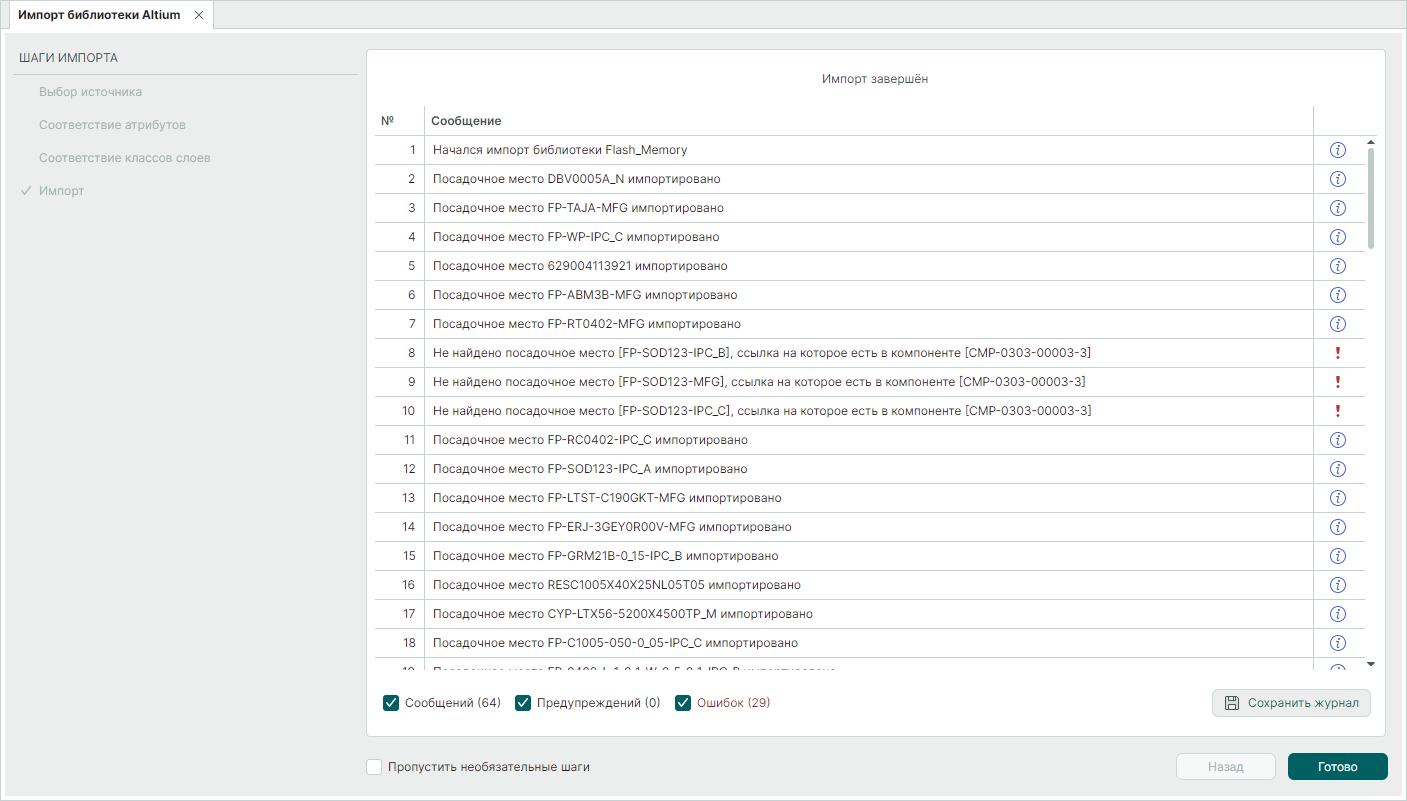Click info icon for RESC1005X40X25NL05T05 row
The width and height of the screenshot is (1407, 801).
pos(1337,585)
